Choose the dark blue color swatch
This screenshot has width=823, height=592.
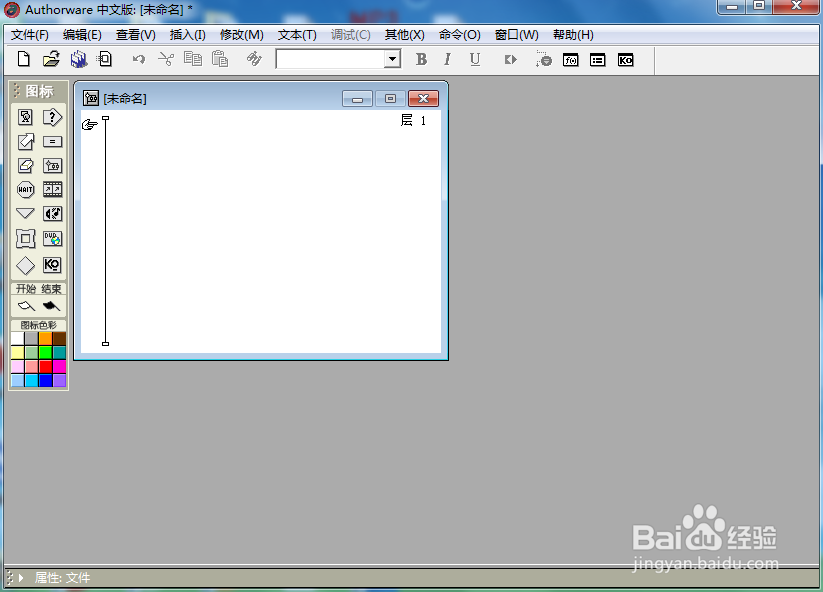tap(46, 380)
